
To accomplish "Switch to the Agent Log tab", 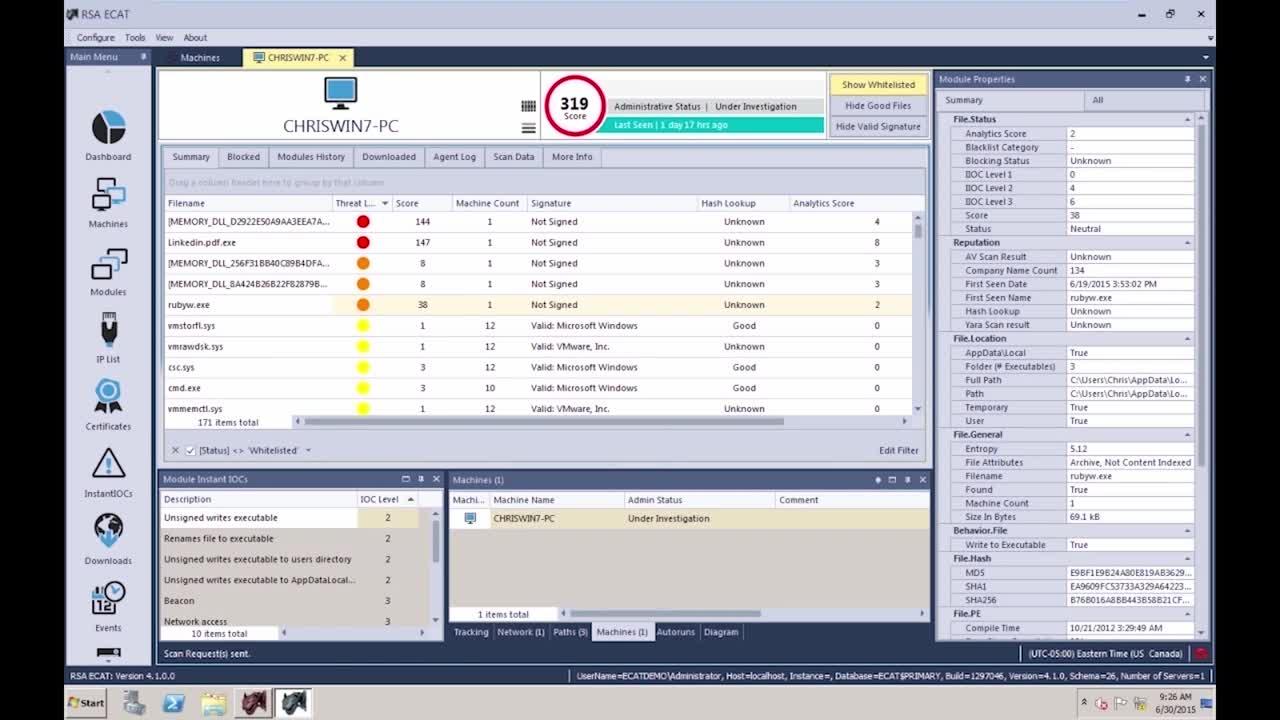I will pos(454,157).
